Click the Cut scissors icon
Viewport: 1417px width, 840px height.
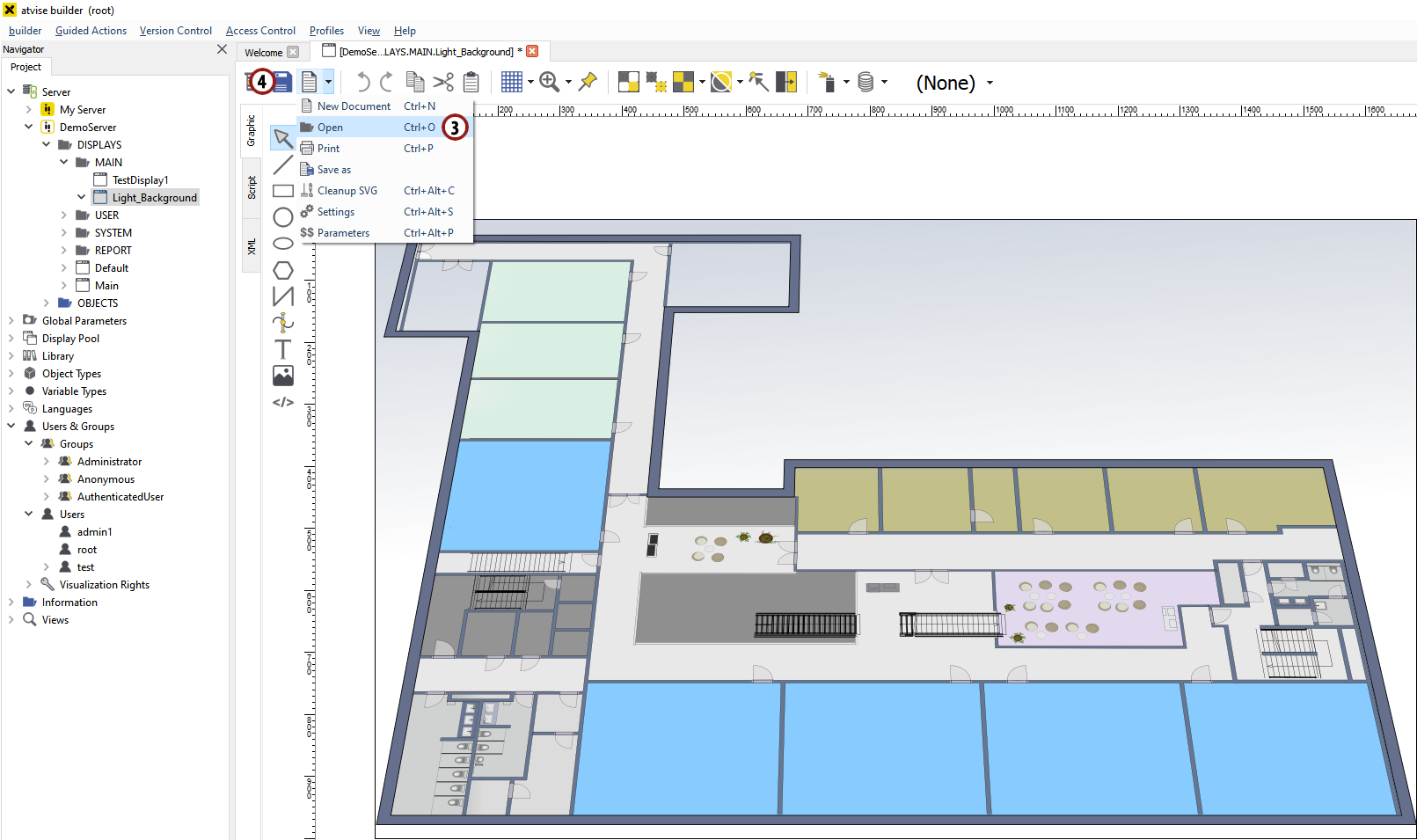(443, 83)
